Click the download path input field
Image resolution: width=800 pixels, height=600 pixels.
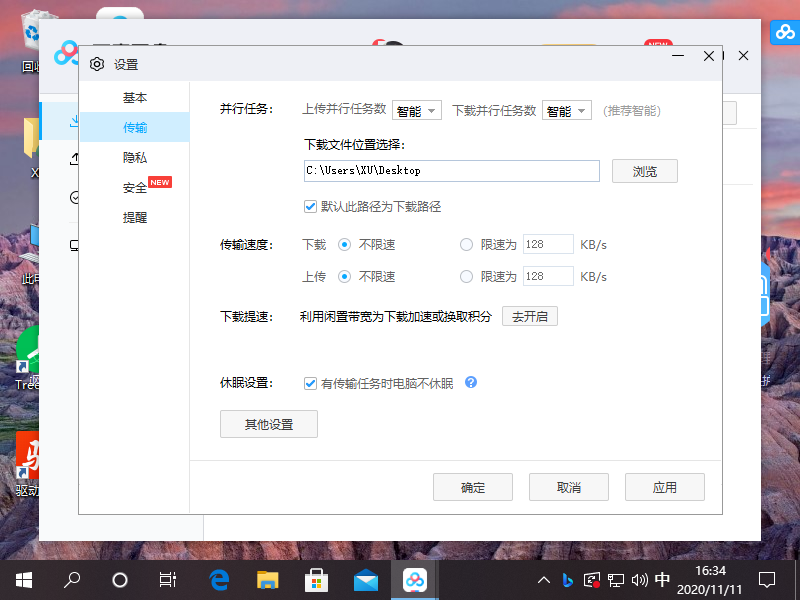click(x=451, y=171)
